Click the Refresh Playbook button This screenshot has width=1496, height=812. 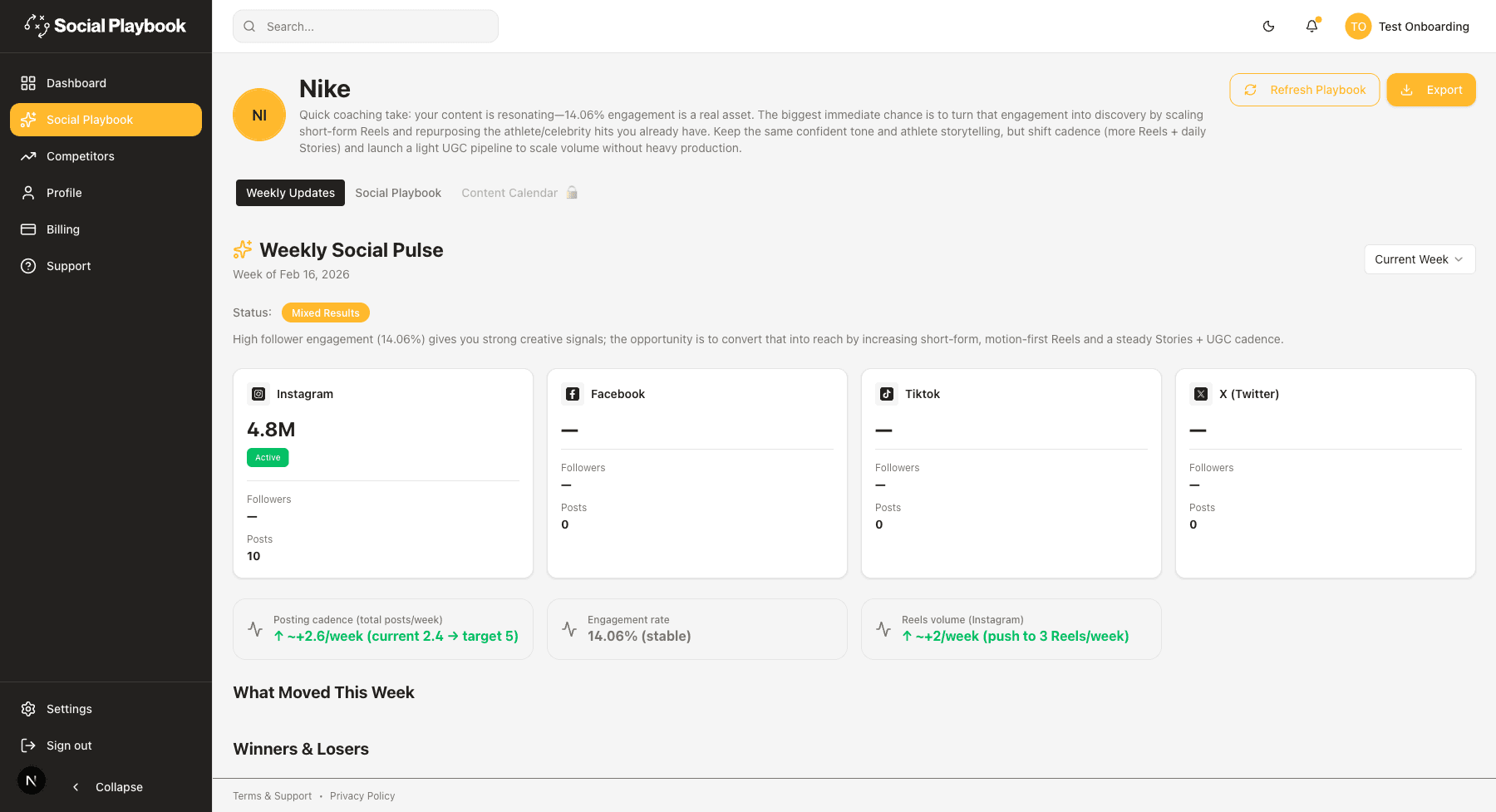pyautogui.click(x=1305, y=90)
